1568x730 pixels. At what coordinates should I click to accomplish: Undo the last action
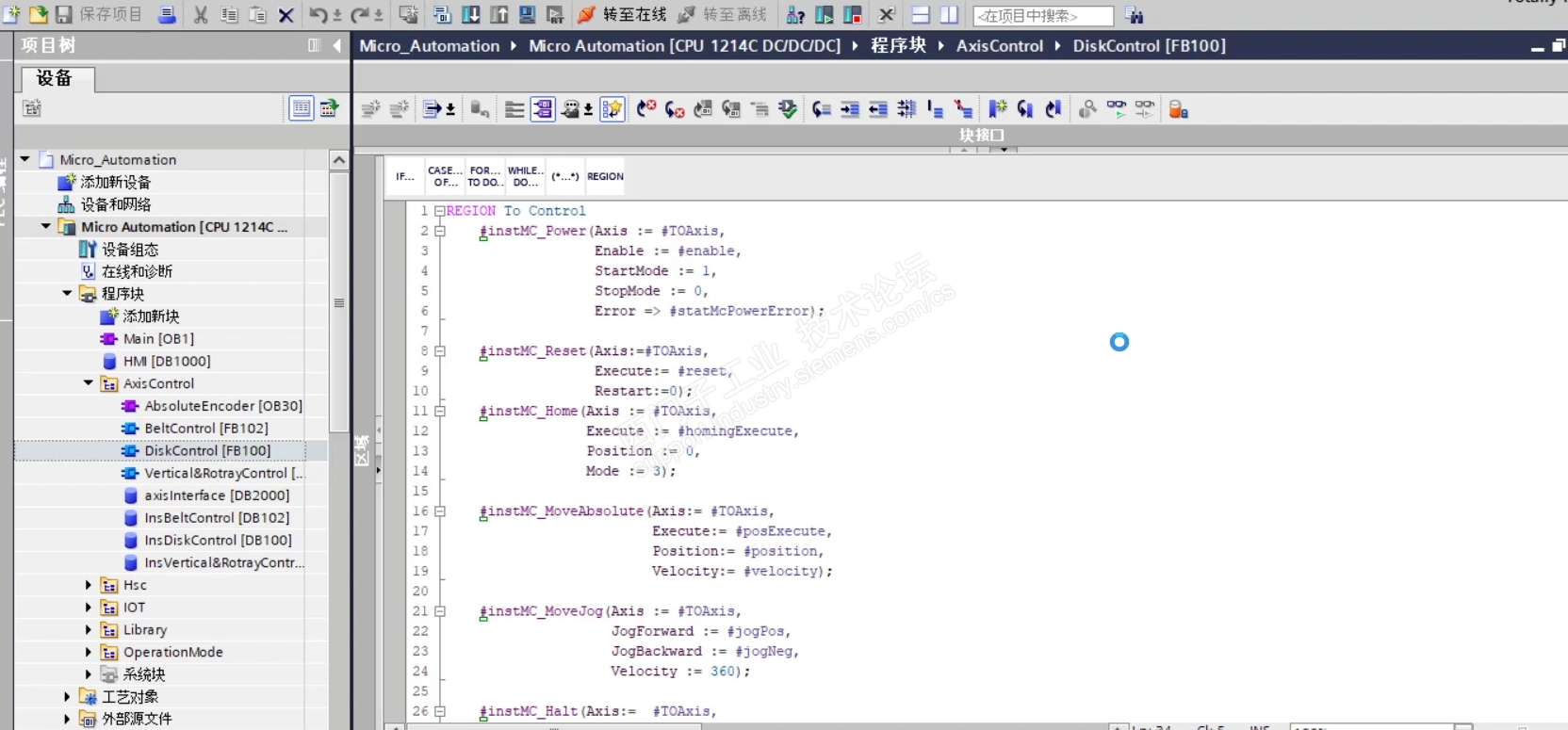click(319, 15)
